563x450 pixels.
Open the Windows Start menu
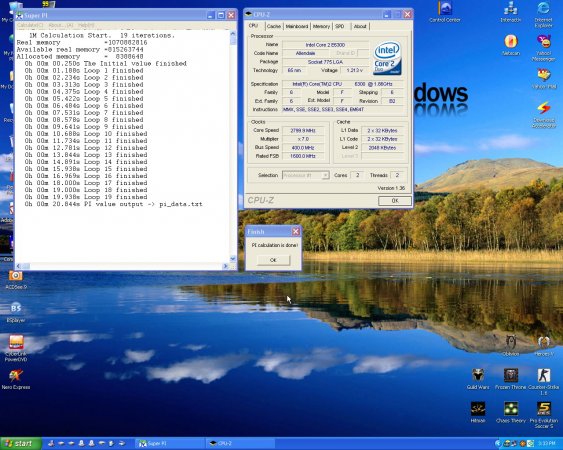pyautogui.click(x=20, y=444)
